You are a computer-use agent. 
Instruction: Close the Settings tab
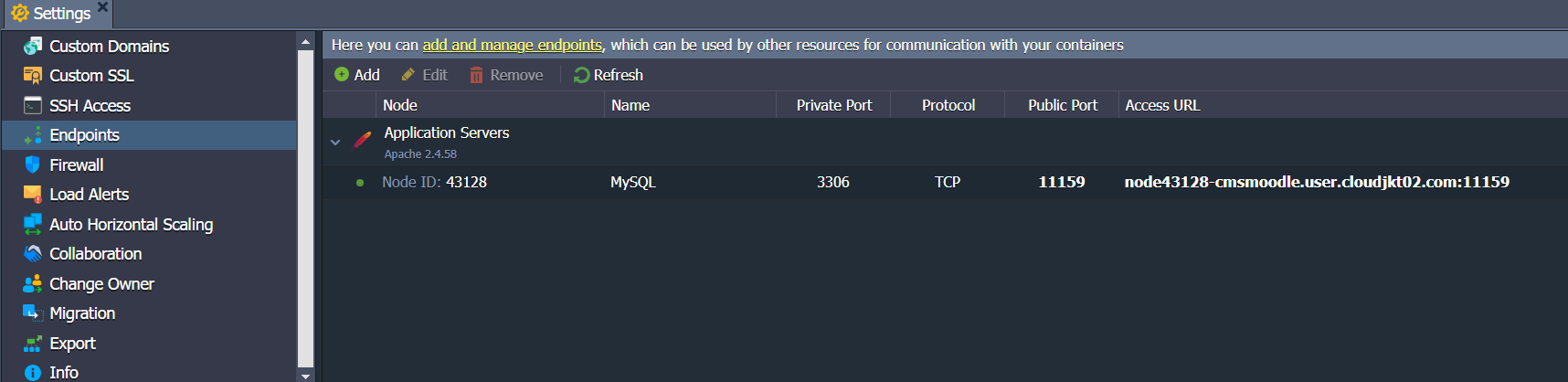(103, 7)
